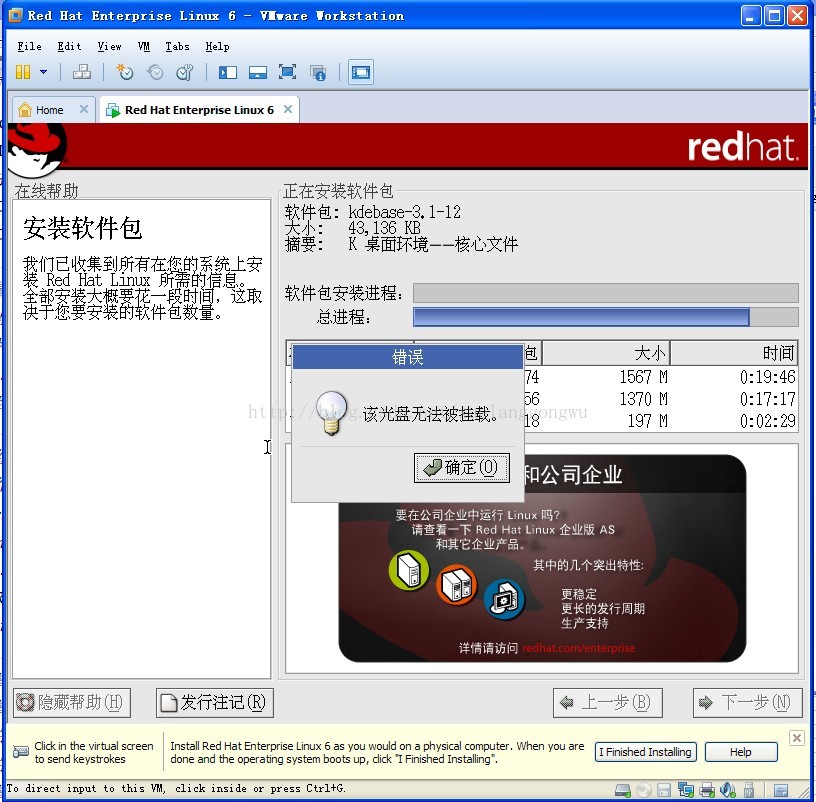
Task: Click the window resize grip corner
Action: click(804, 791)
